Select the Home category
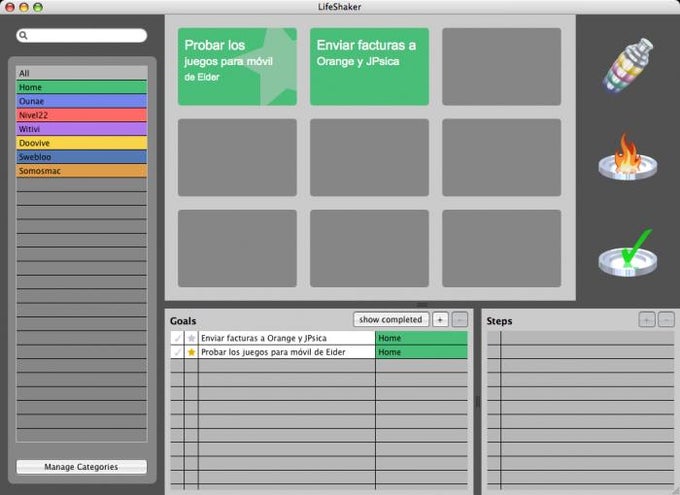 [x=82, y=87]
